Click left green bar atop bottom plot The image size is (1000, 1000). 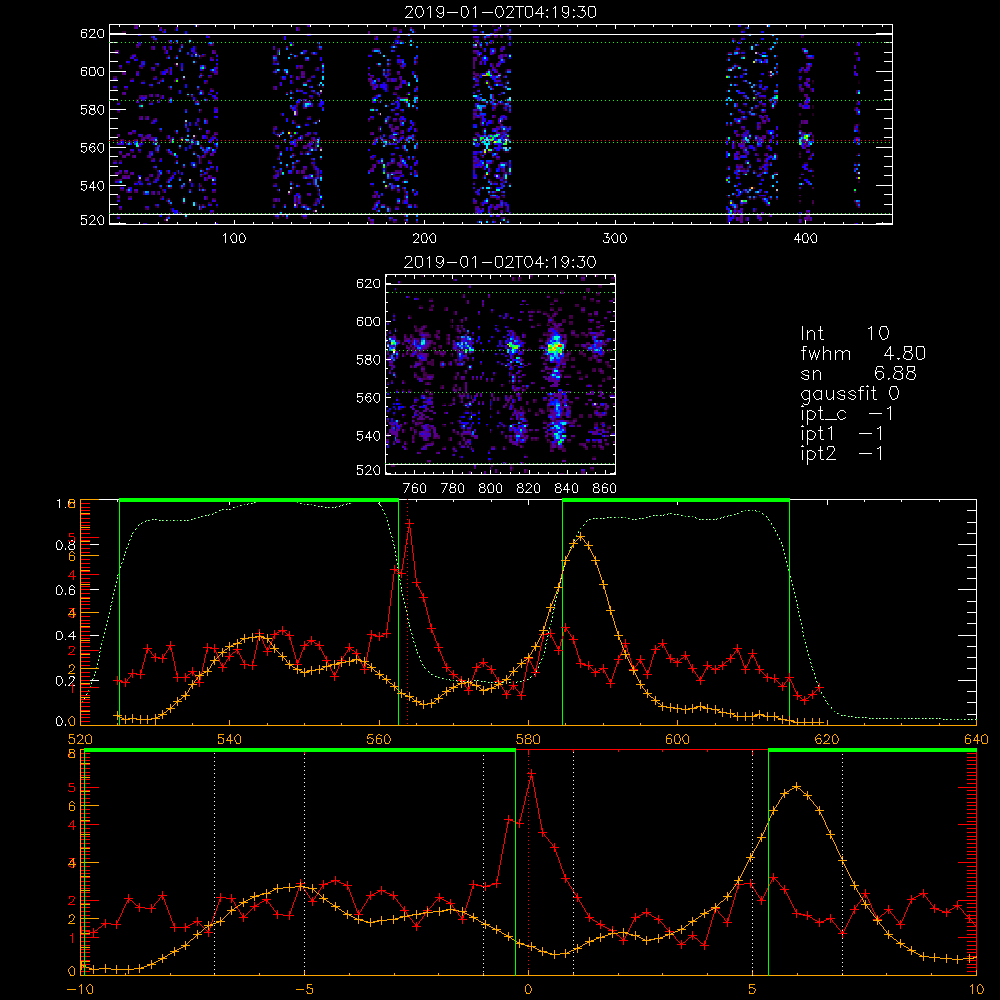click(x=300, y=750)
